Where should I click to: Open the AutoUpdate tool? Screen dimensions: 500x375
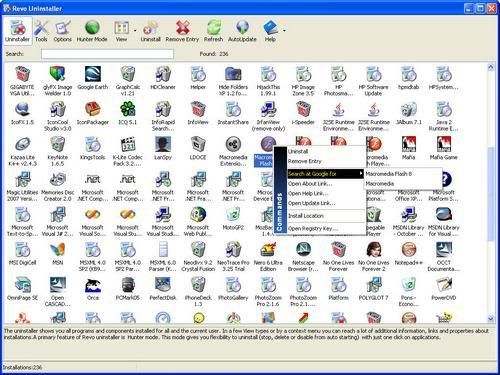coord(242,31)
